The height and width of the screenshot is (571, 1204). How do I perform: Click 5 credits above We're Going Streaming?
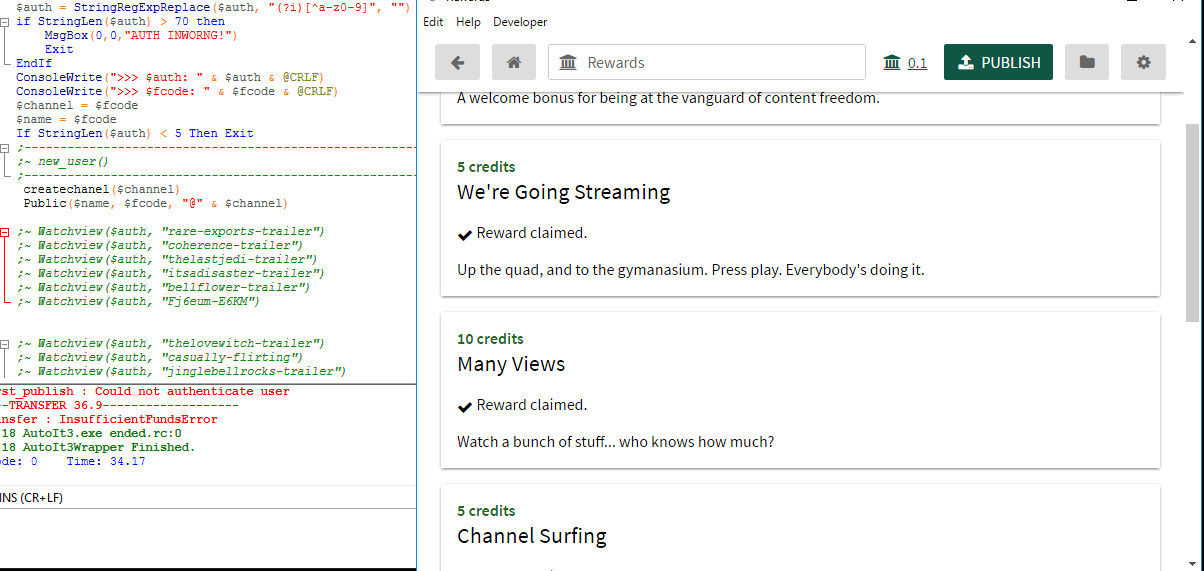[x=486, y=167]
